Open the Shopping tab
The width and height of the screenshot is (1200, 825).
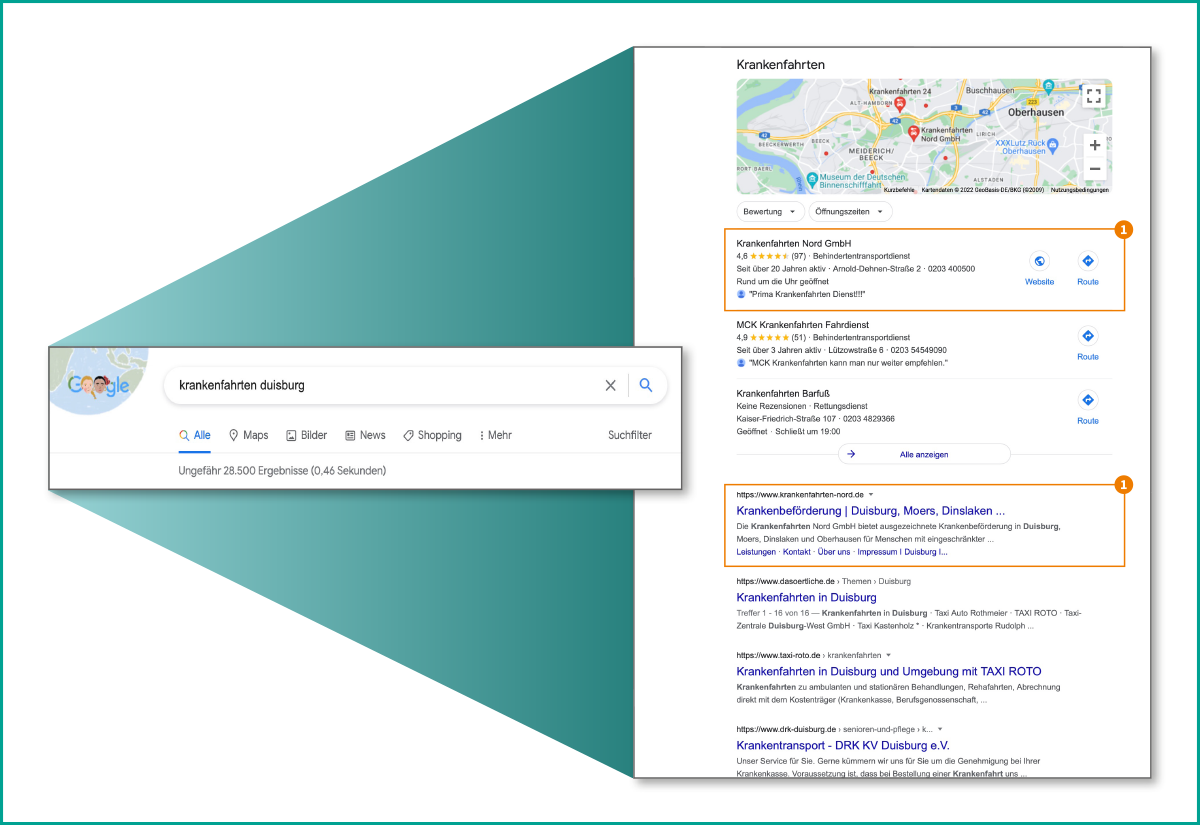coord(432,434)
